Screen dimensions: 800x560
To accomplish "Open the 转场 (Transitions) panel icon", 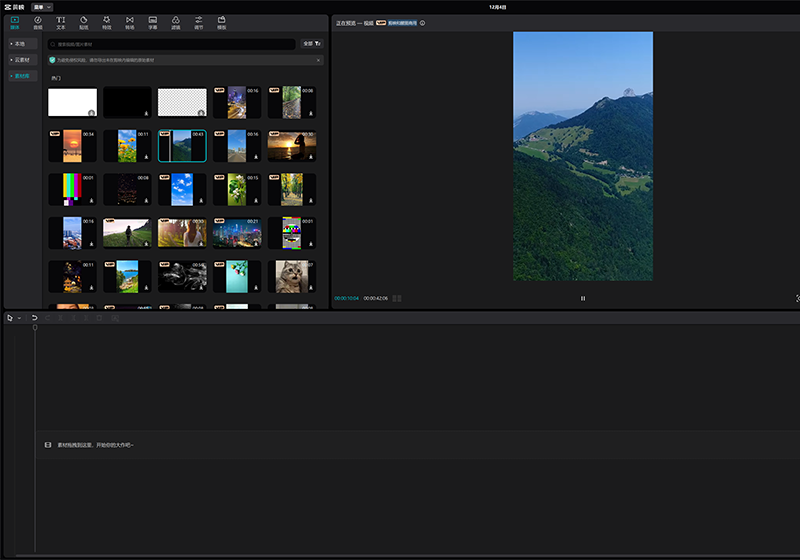I will pyautogui.click(x=130, y=21).
